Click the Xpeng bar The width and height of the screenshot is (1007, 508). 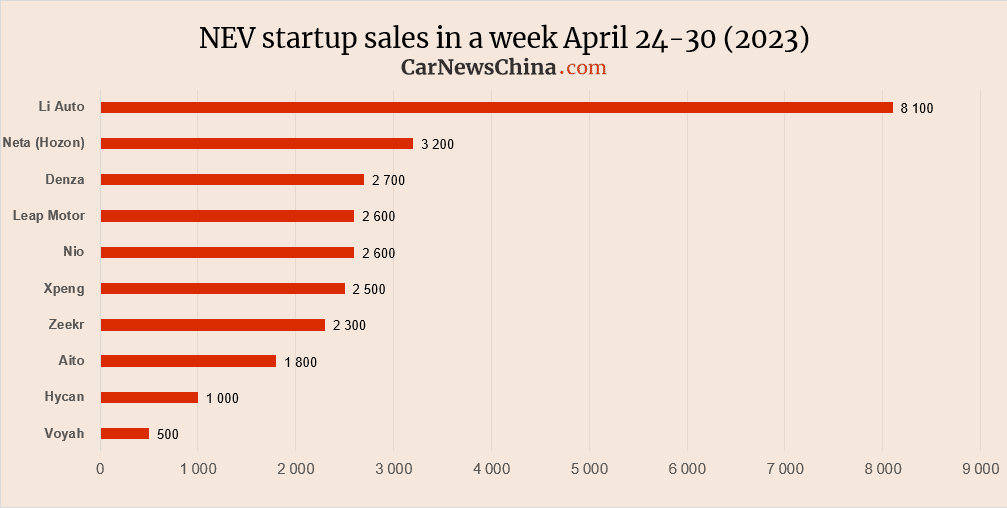pos(222,288)
